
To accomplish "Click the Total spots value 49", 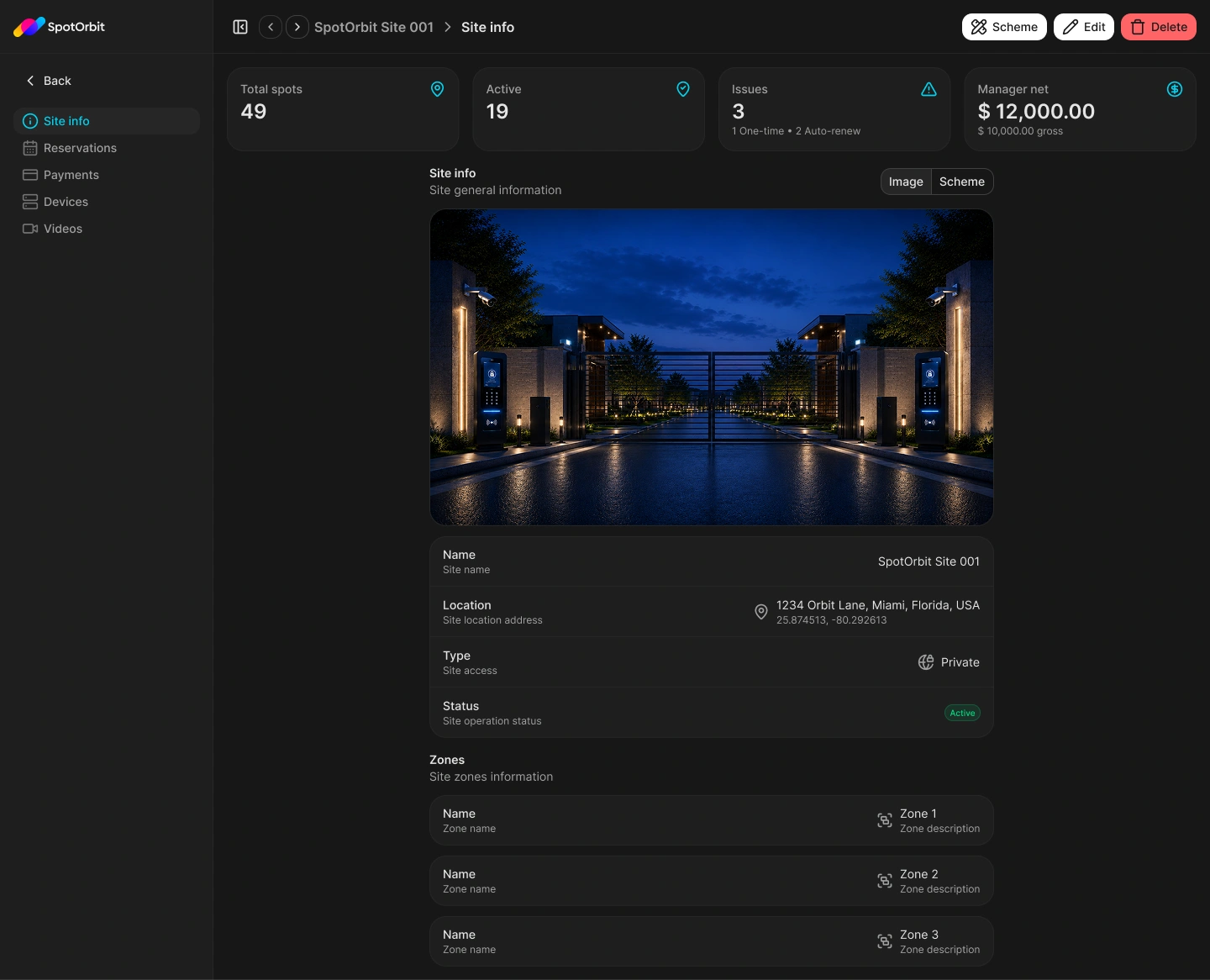I will (254, 111).
